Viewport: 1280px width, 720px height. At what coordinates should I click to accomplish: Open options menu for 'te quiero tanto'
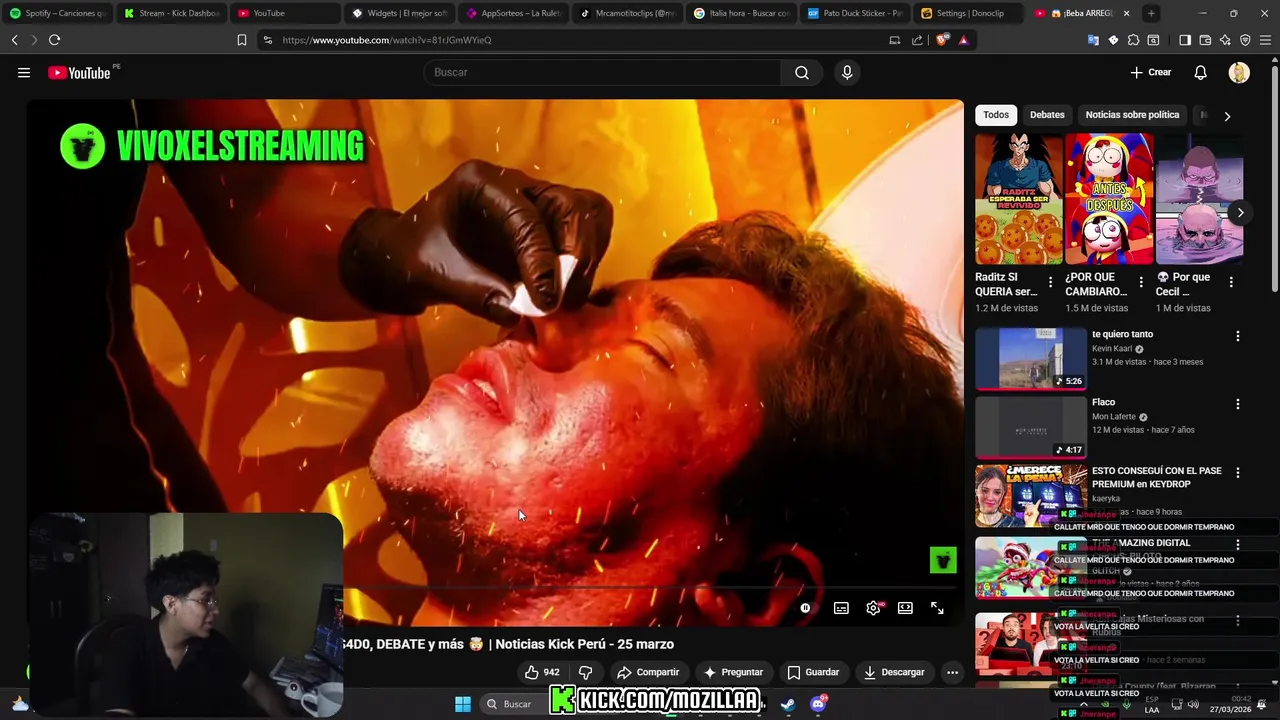[x=1238, y=337]
